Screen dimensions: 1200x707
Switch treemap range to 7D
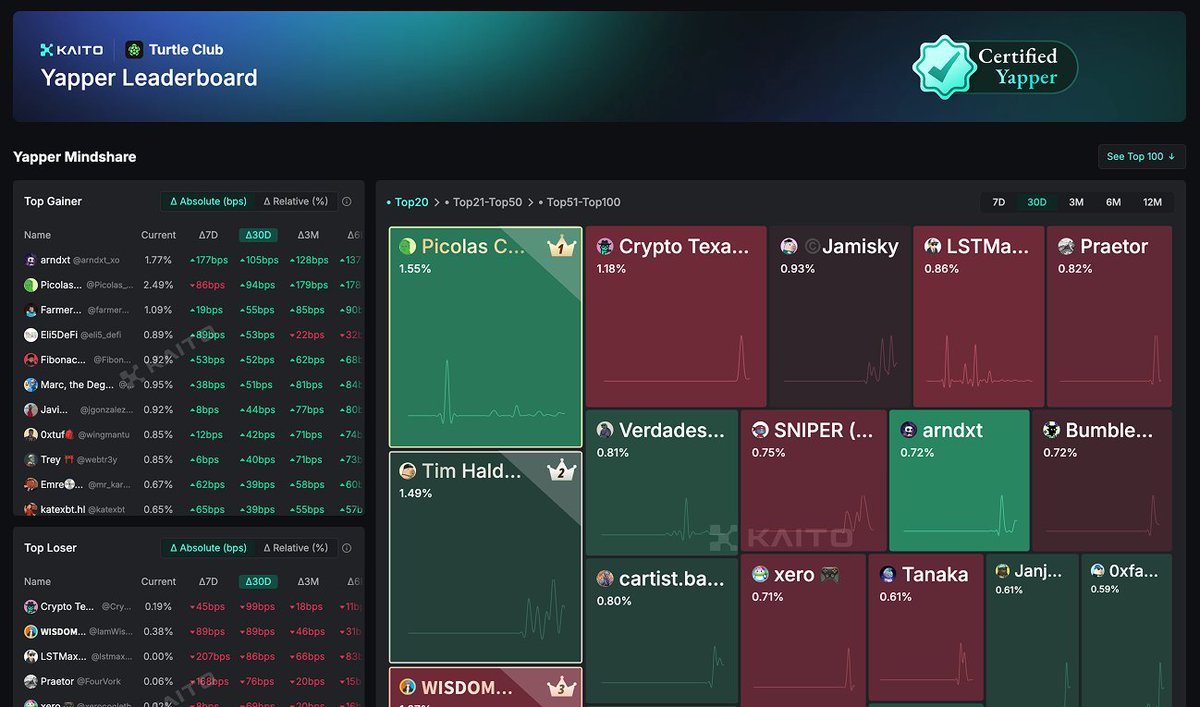pyautogui.click(x=998, y=202)
